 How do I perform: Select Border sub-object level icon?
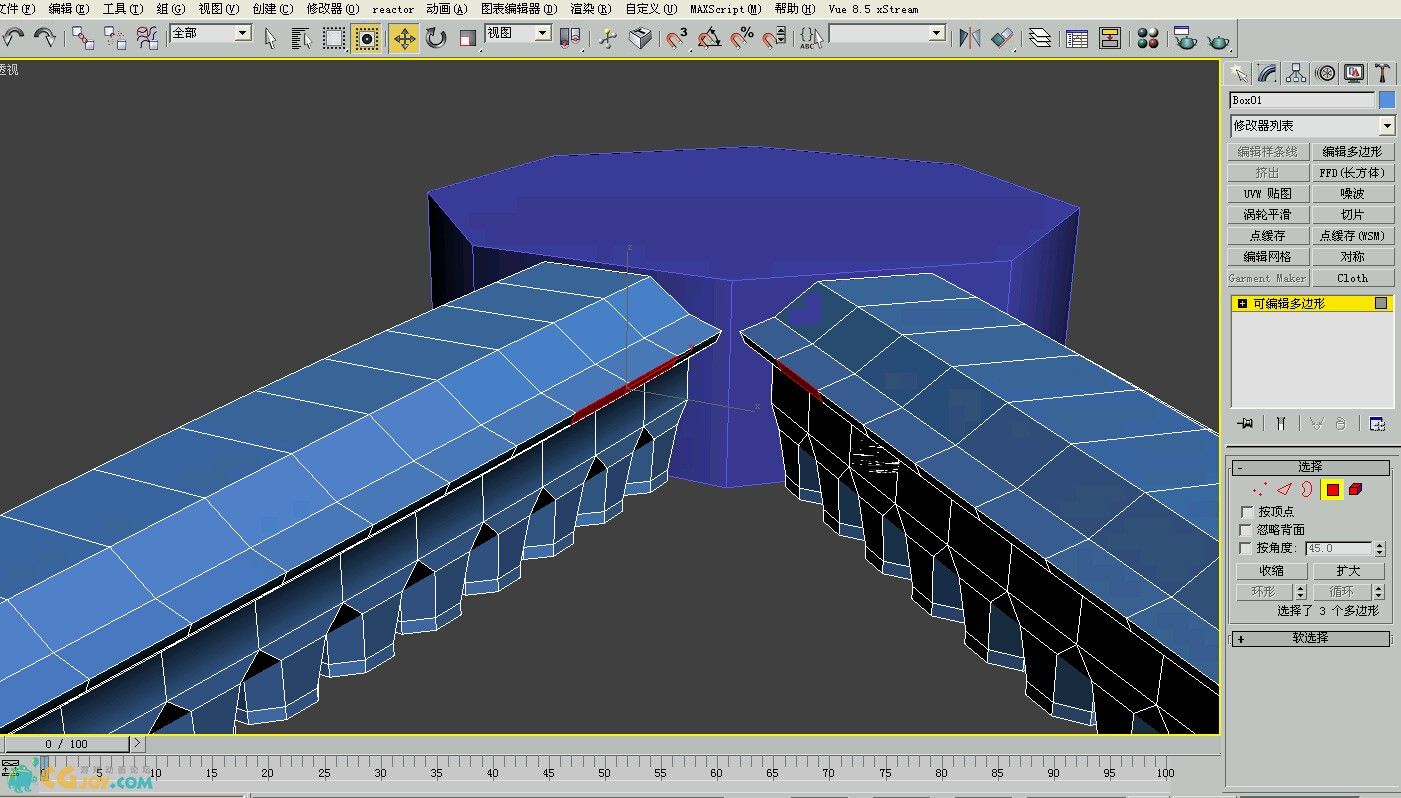[1306, 489]
